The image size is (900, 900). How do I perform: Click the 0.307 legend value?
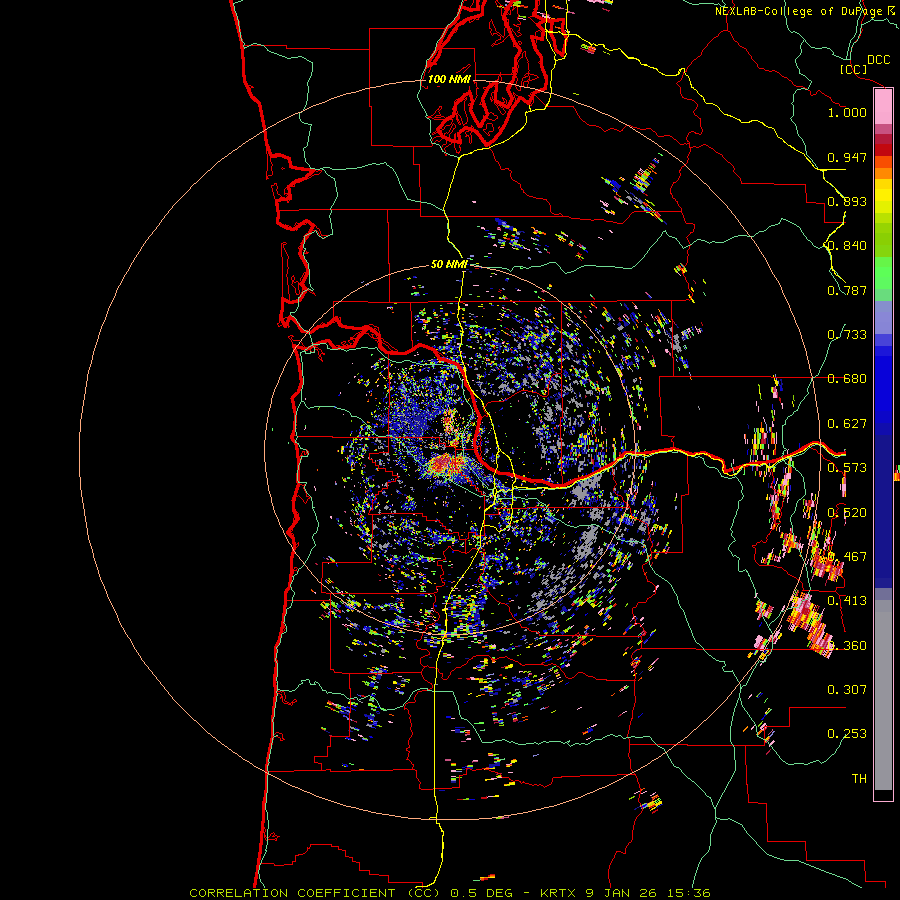tap(847, 690)
